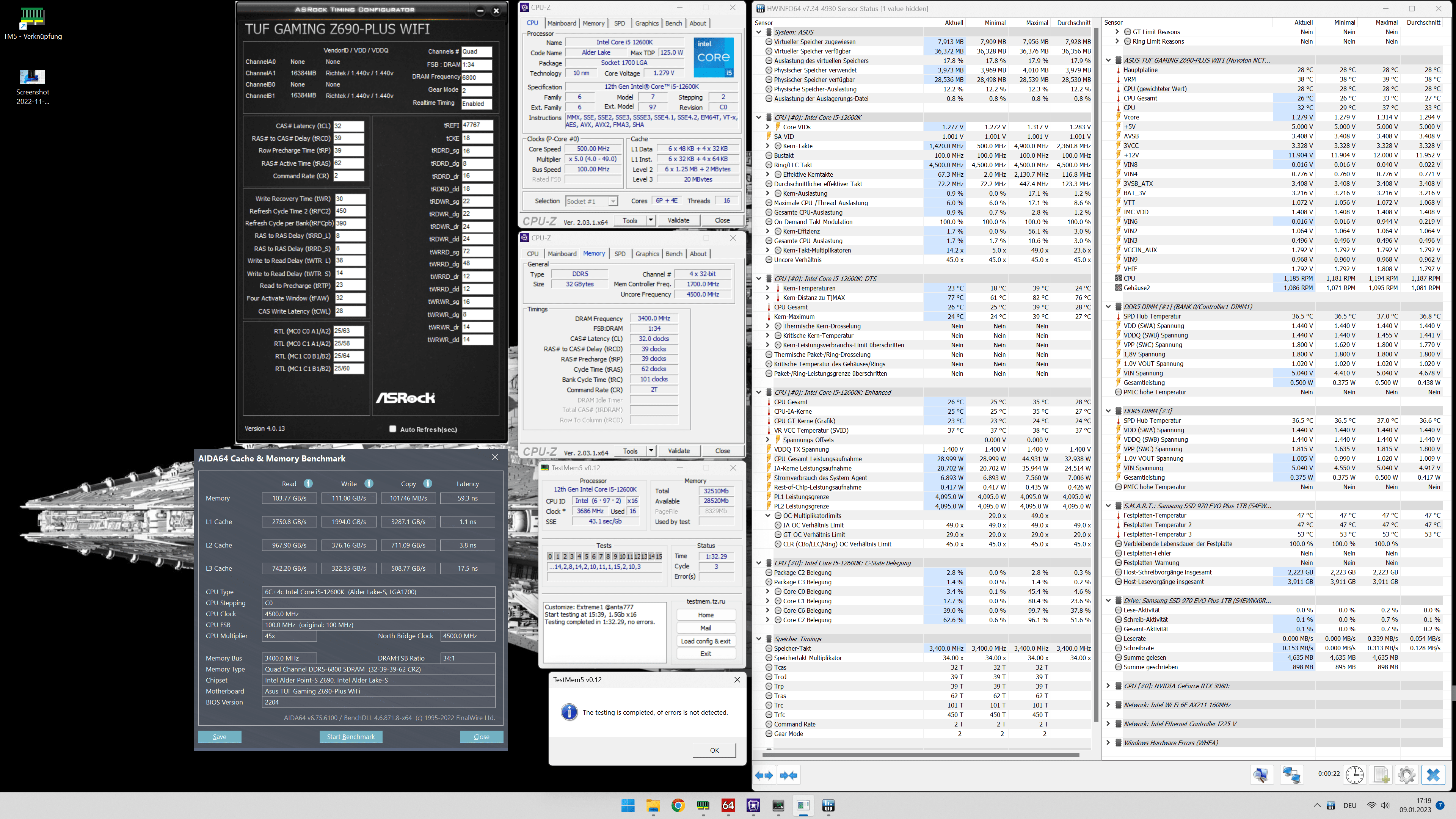Expand Kern-Temperaturen sensor row
Screen dimensions: 1456x819
pyautogui.click(x=767, y=288)
